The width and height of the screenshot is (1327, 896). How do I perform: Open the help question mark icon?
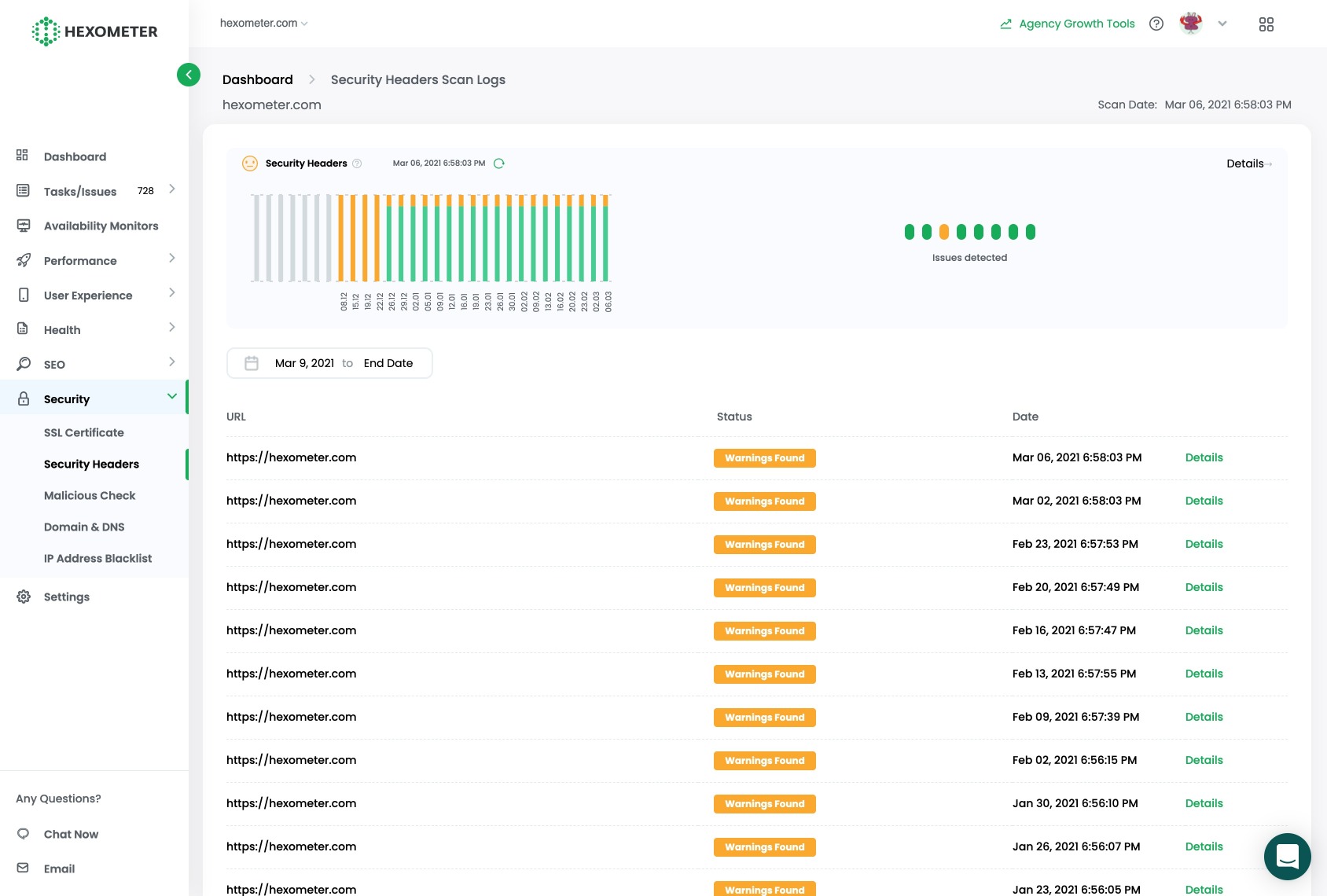1156,24
